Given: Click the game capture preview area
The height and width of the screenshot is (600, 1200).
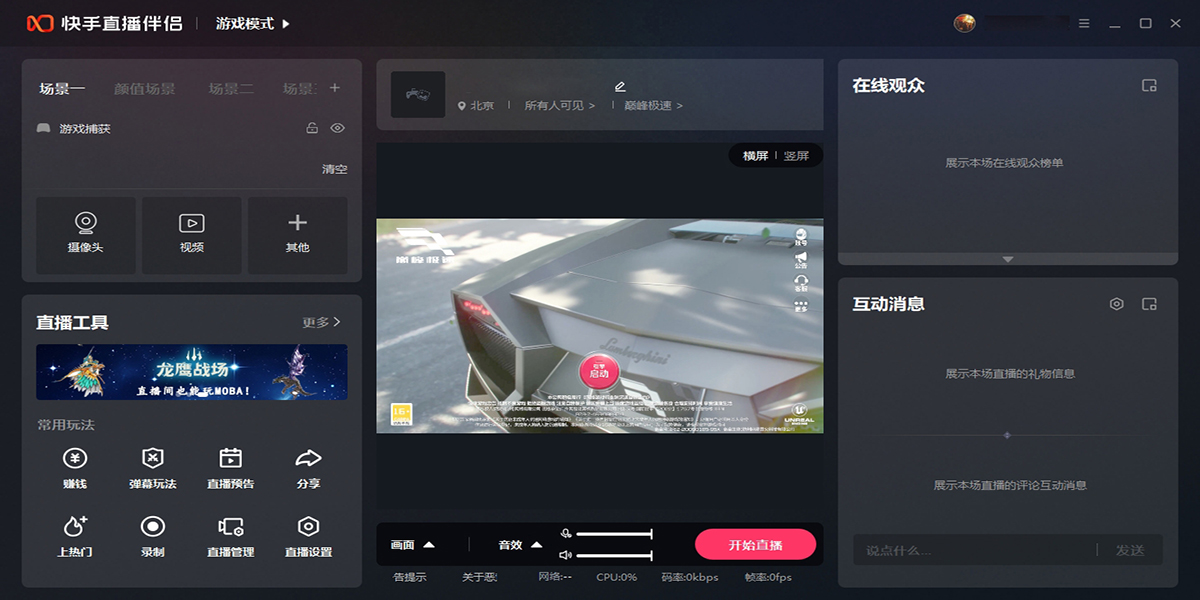Looking at the screenshot, I should (600, 326).
